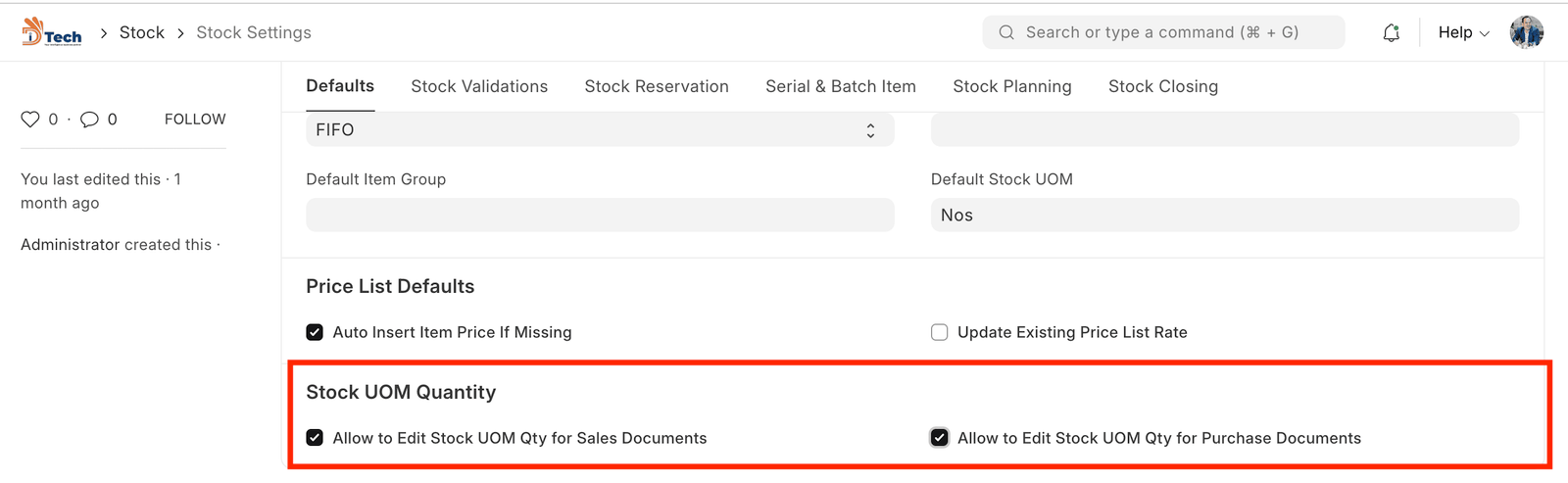Toggle Allow Edit Stock UOM Qty for Sales
The height and width of the screenshot is (483, 1568).
315,438
